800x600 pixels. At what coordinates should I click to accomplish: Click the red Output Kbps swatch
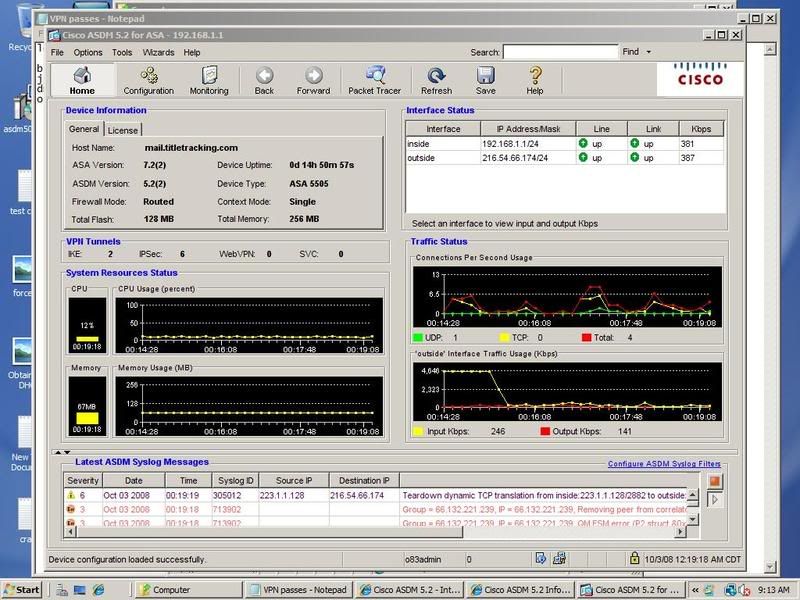[545, 431]
